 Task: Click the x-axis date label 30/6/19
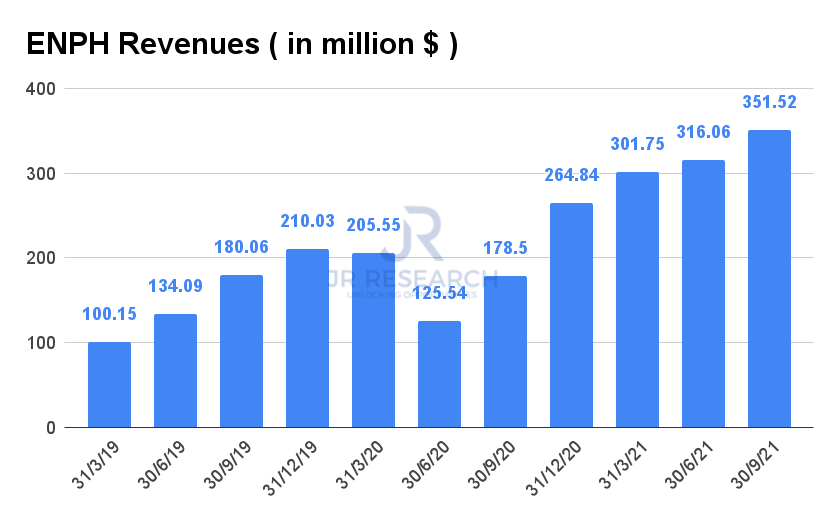click(x=162, y=464)
